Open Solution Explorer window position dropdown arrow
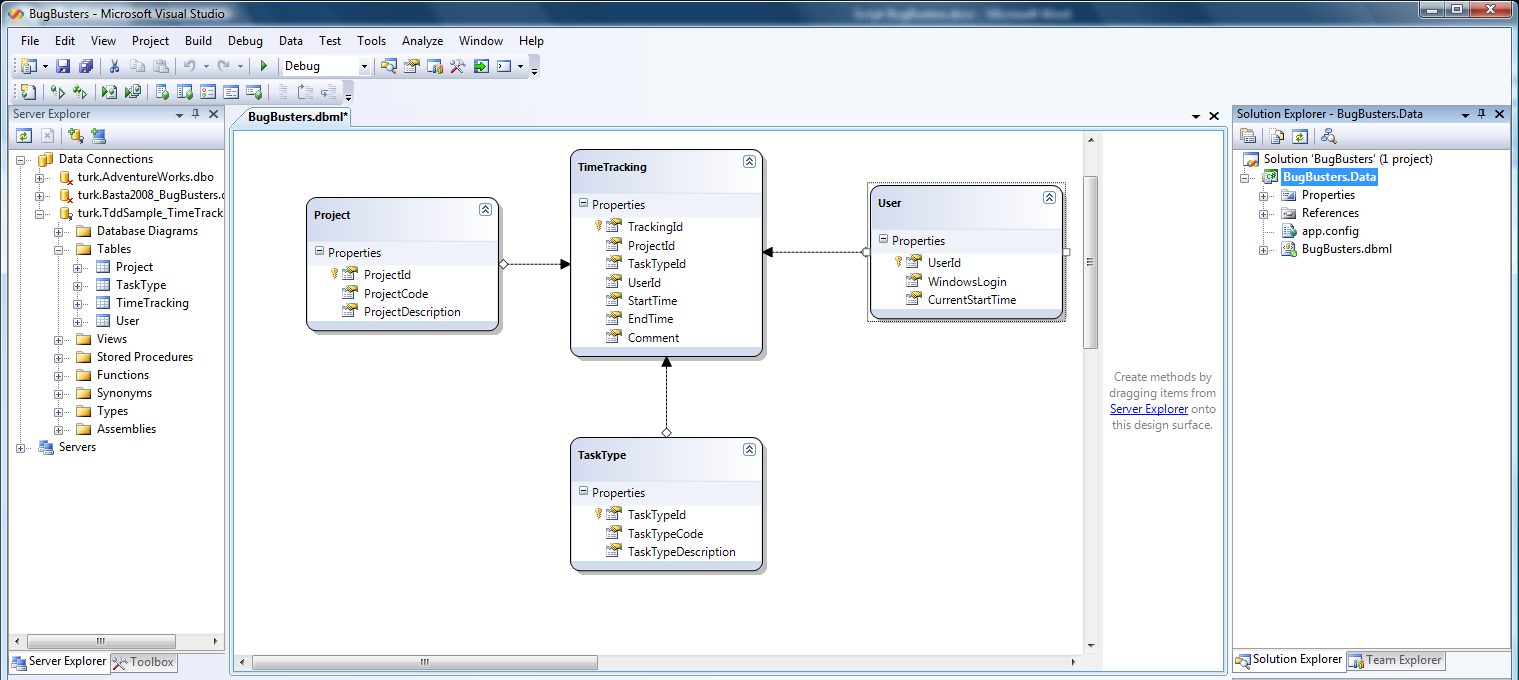The width and height of the screenshot is (1519, 680). [1465, 115]
